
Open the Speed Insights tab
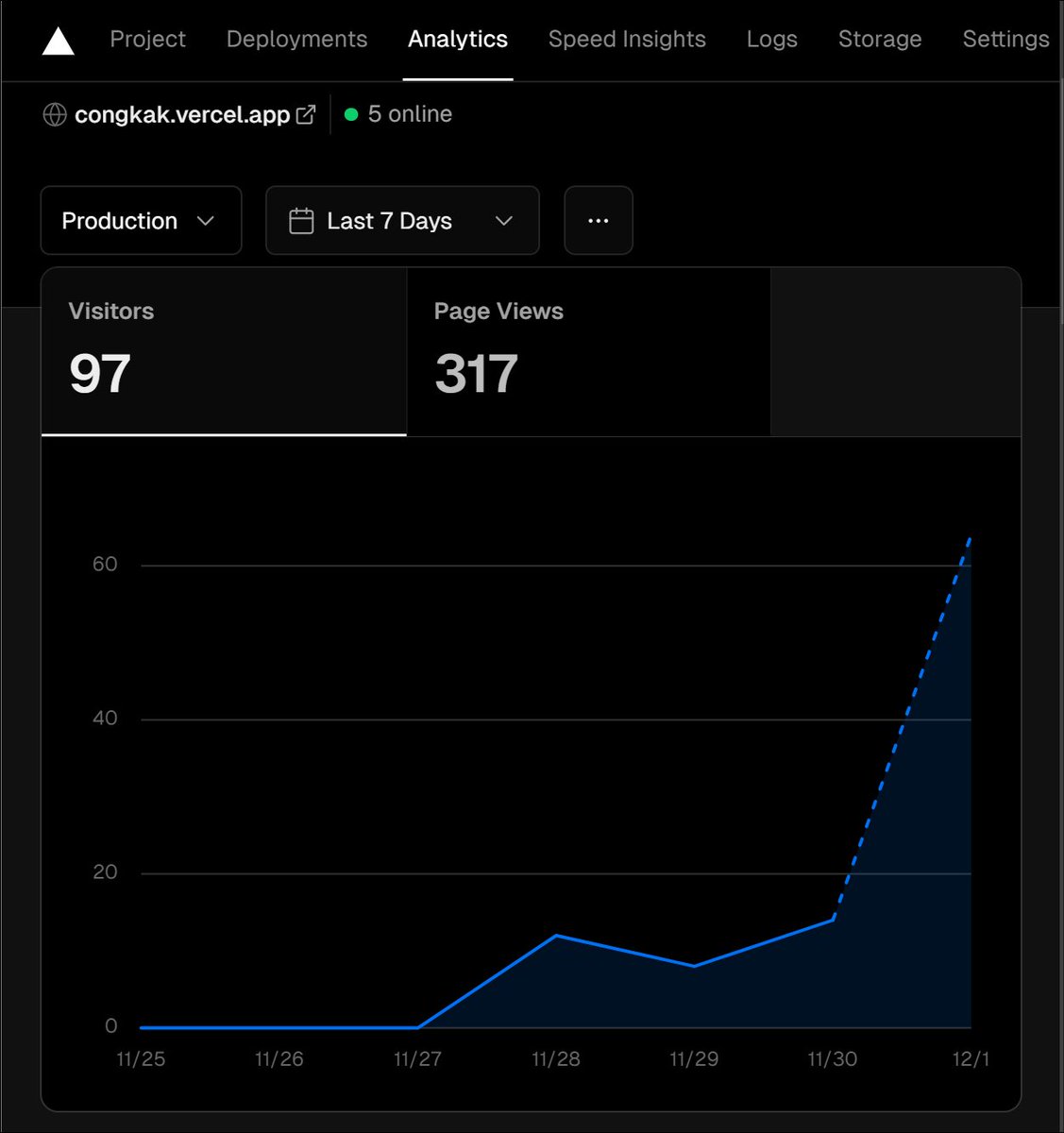pyautogui.click(x=627, y=39)
